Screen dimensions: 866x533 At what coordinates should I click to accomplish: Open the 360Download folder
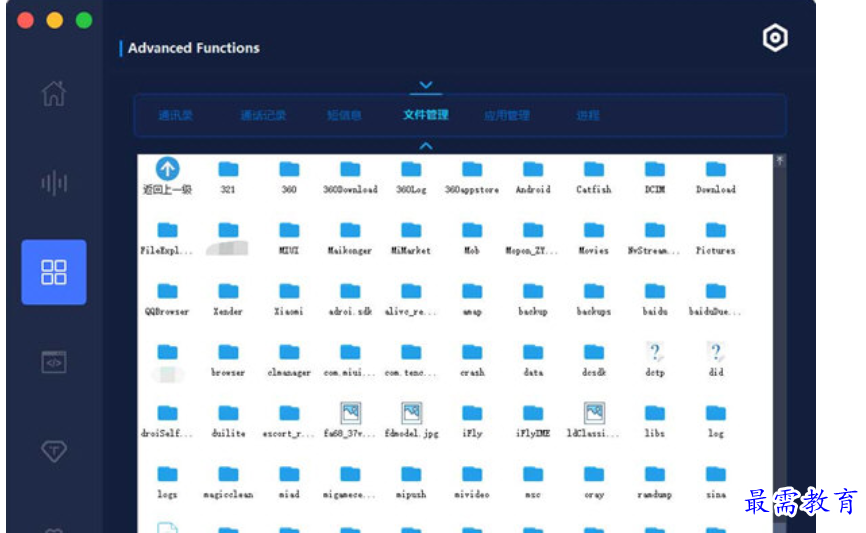tap(350, 170)
